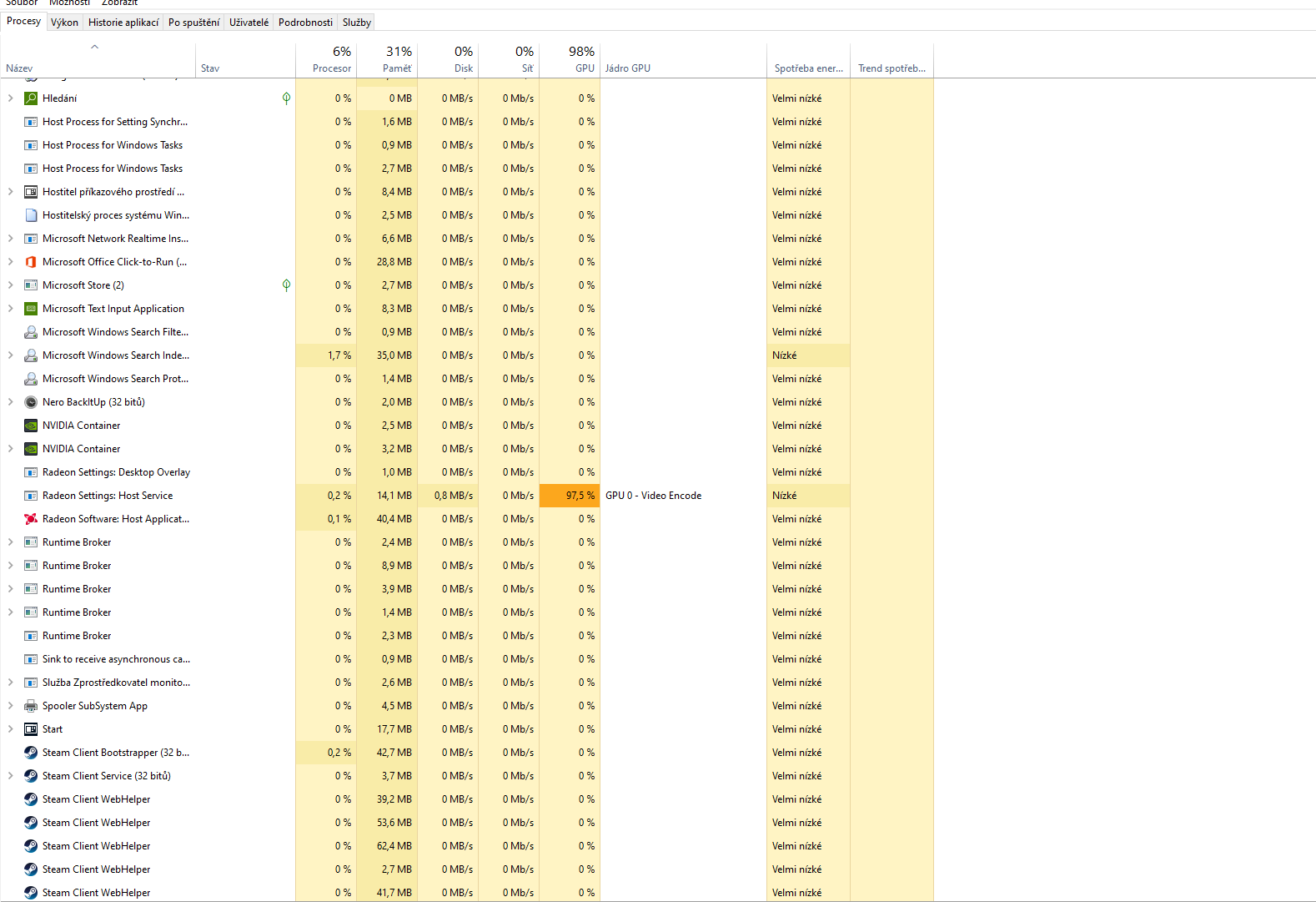Click the Host Process for Setting Synchr... icon
The width and height of the screenshot is (1316, 902).
[31, 122]
